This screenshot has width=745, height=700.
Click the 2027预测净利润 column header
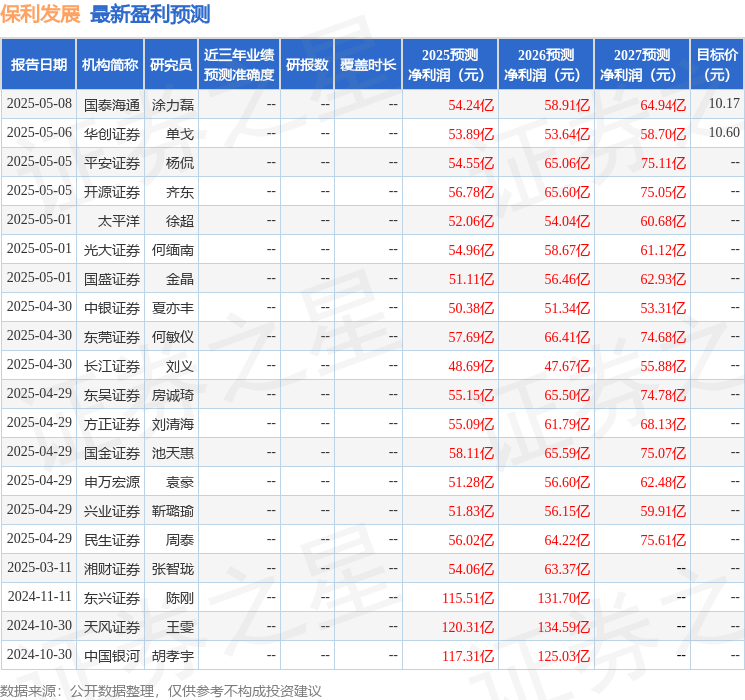point(642,64)
